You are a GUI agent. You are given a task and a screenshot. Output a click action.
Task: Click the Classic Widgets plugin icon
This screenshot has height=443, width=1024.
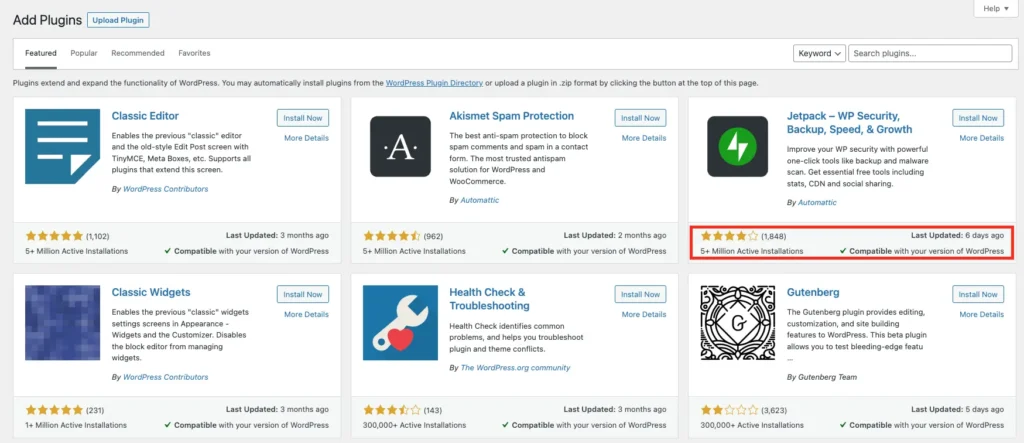[62, 323]
